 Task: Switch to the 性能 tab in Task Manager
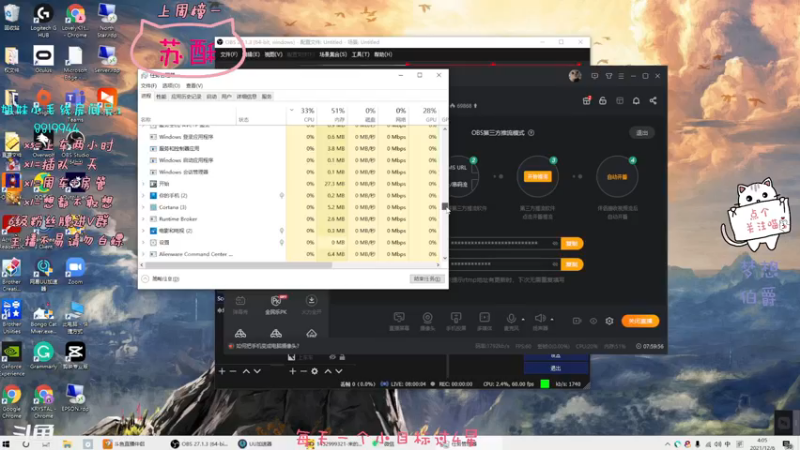161,96
